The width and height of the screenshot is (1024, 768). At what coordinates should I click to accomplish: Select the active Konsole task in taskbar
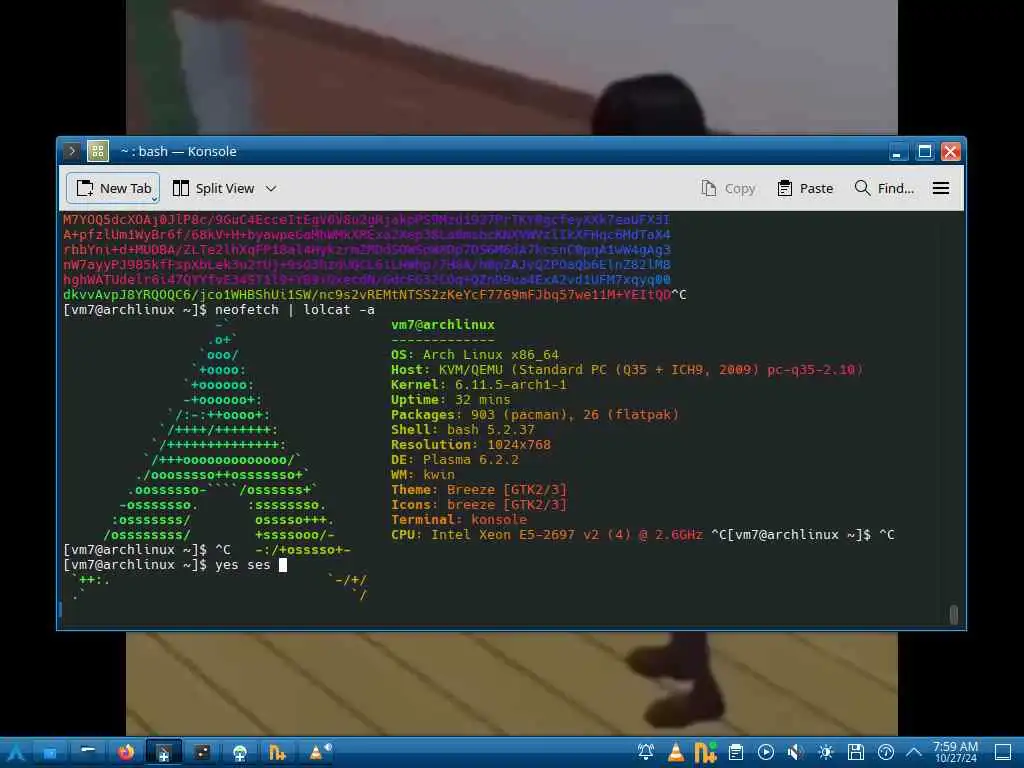click(x=163, y=752)
